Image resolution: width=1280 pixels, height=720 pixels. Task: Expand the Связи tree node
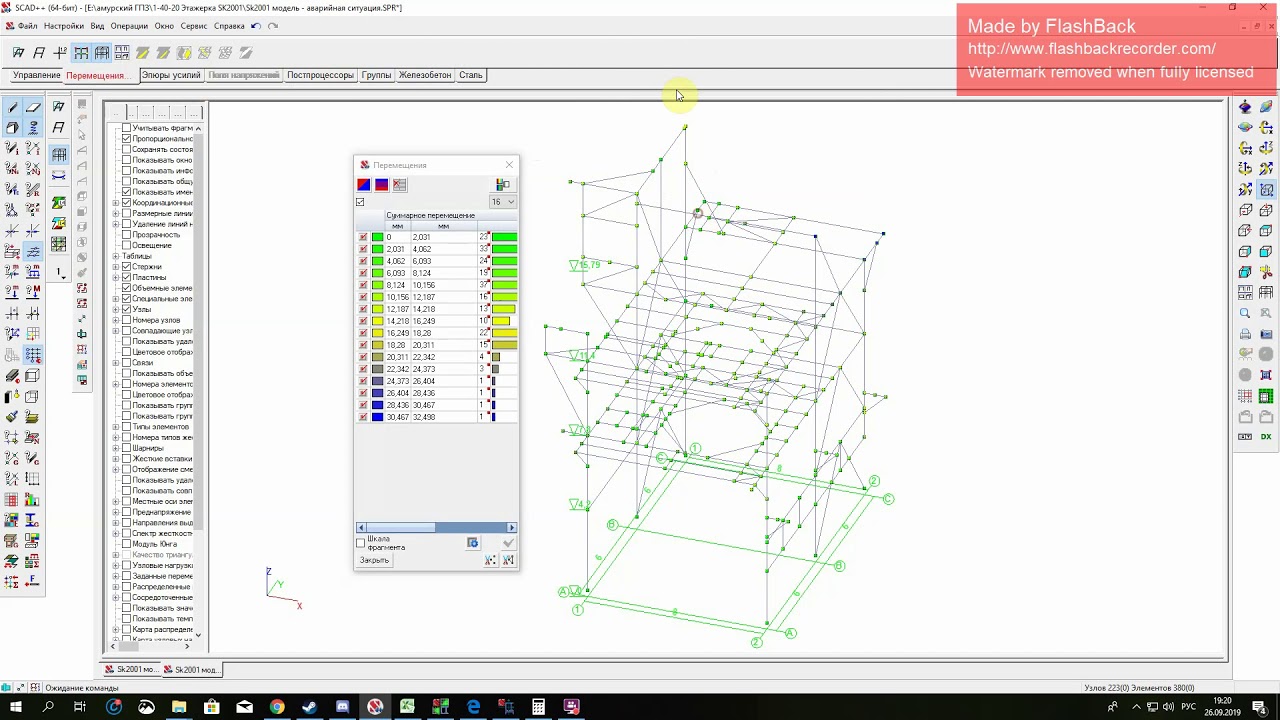(116, 363)
